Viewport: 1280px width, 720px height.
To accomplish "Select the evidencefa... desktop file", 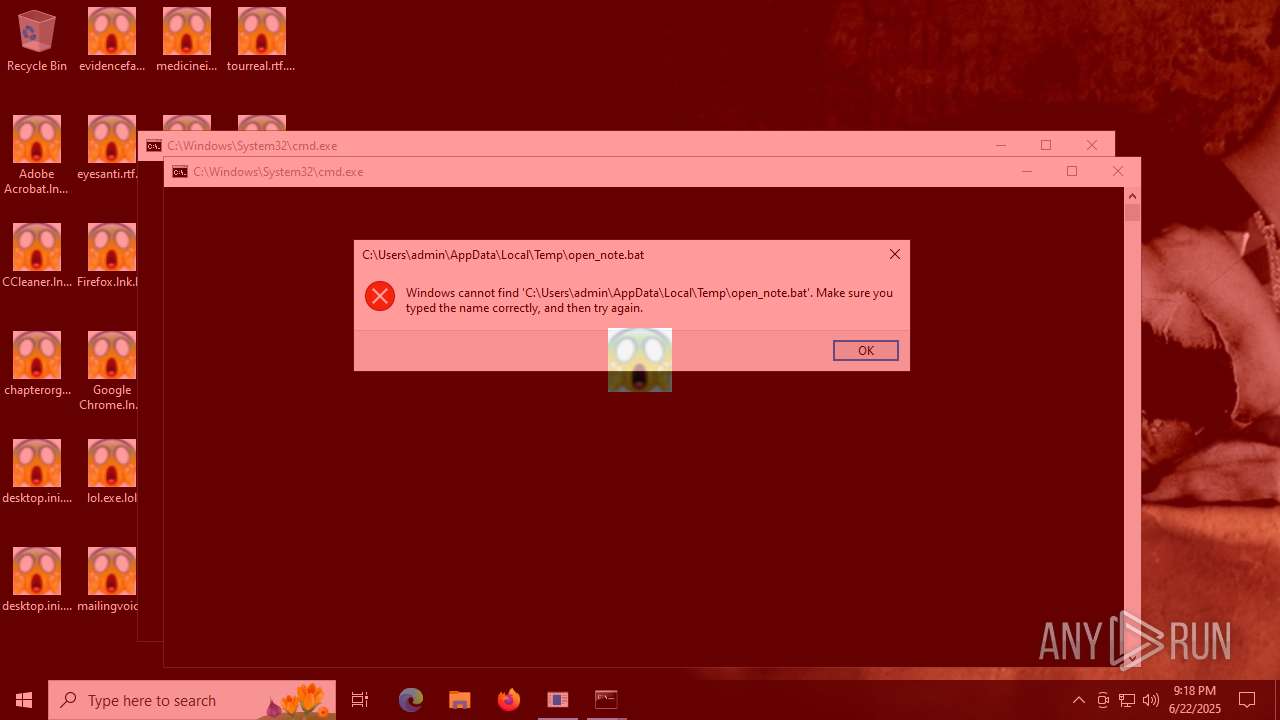I will (x=112, y=41).
